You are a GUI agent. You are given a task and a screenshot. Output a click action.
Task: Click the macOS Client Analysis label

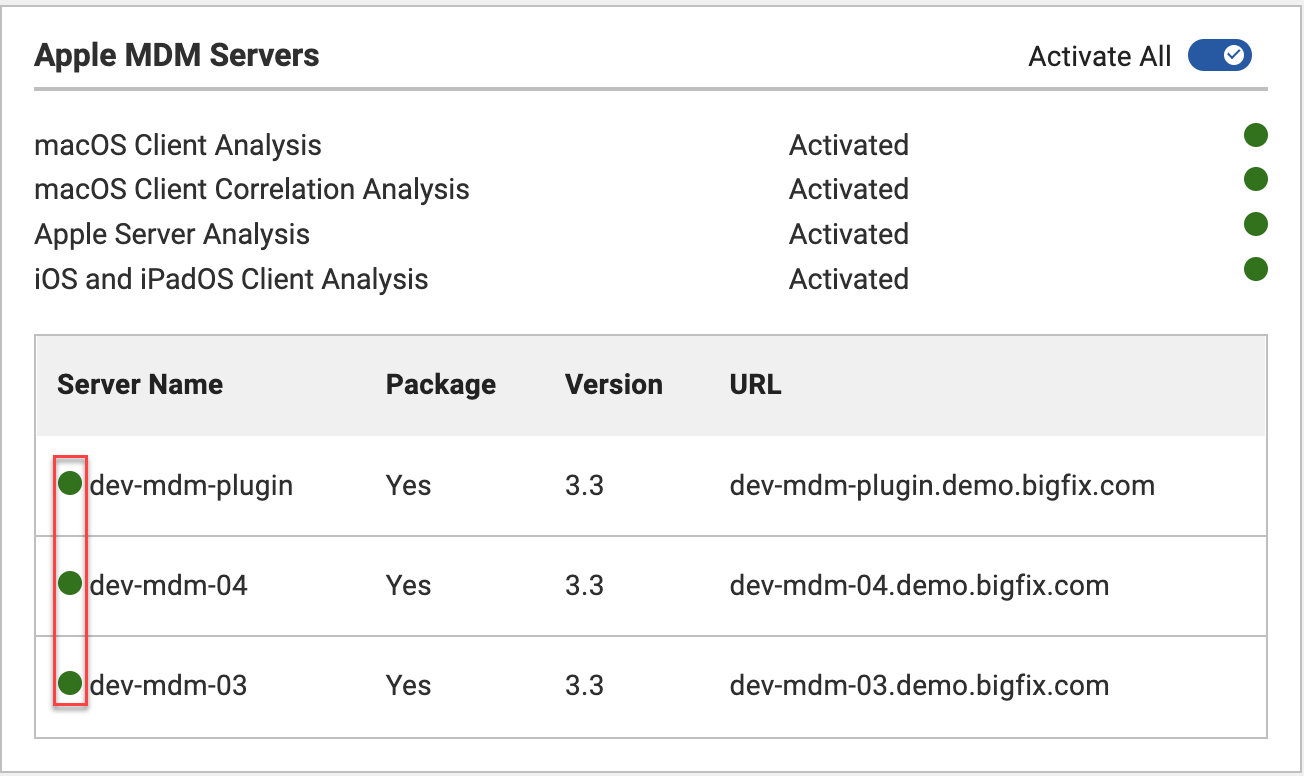click(x=178, y=146)
